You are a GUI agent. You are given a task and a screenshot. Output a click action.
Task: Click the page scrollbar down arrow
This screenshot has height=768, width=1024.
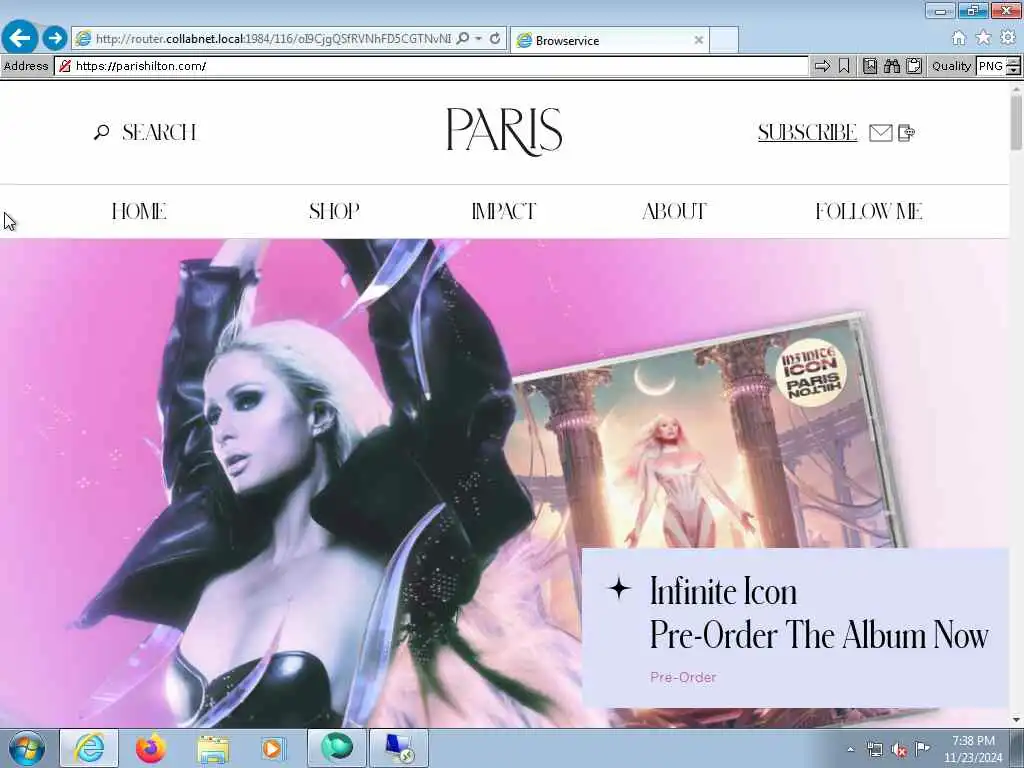(1016, 720)
